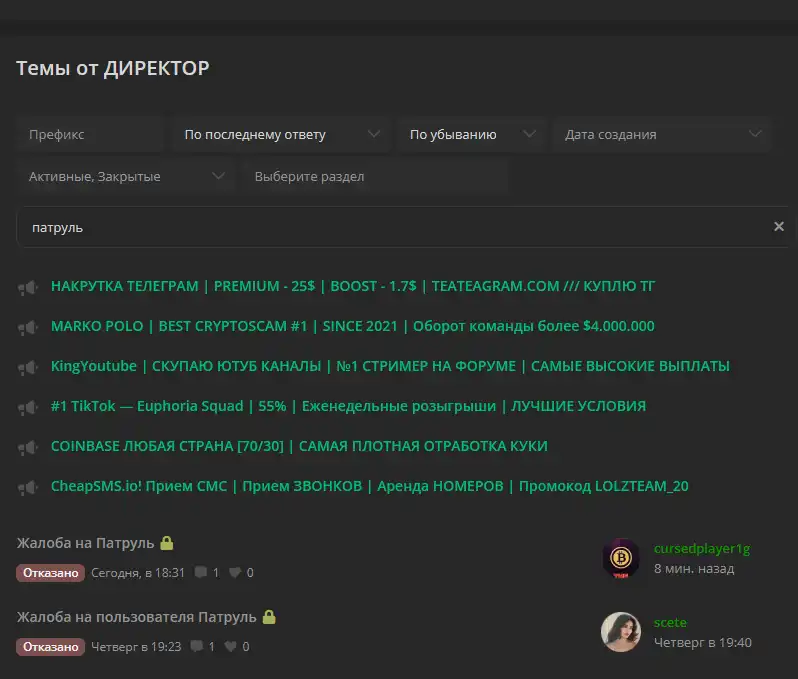Click megaphone icon beside НАКРУТКА ТЕЛЕГРАМ ad
Image resolution: width=798 pixels, height=679 pixels.
pyautogui.click(x=27, y=288)
